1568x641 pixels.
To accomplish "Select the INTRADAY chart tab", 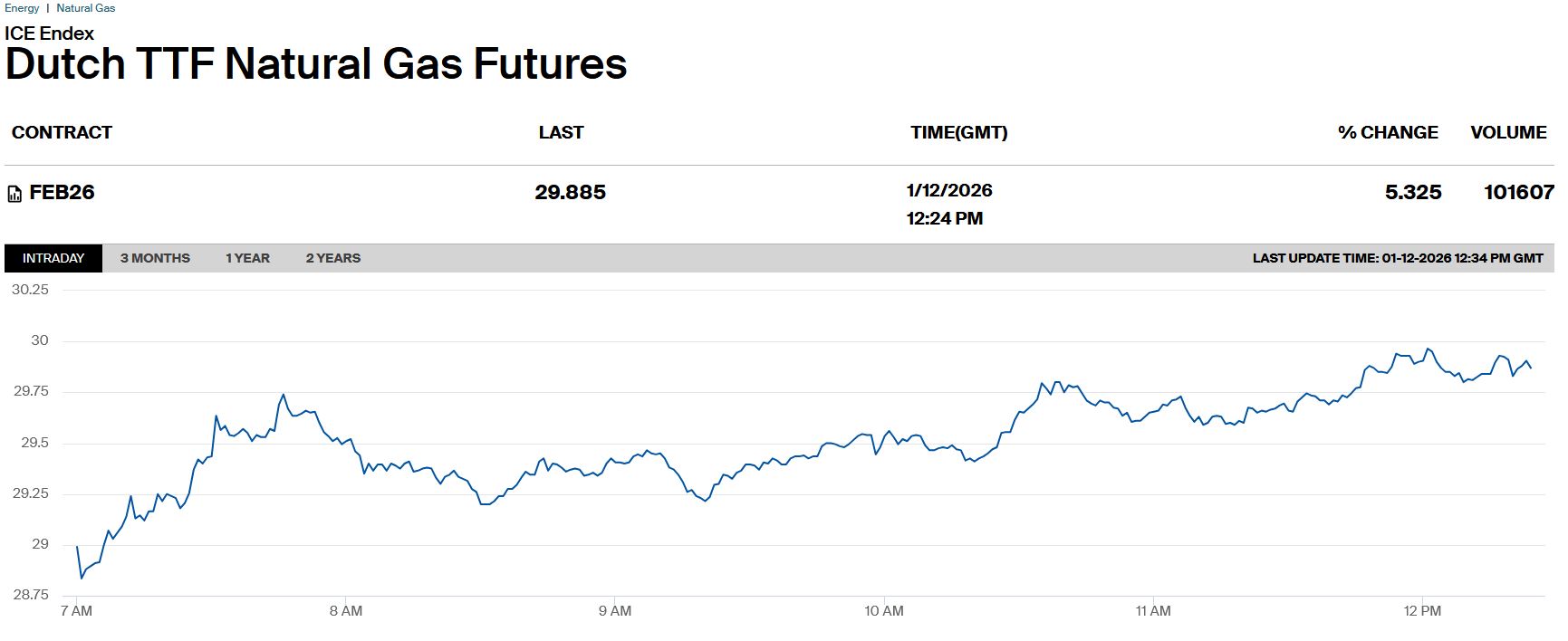I will (x=53, y=258).
